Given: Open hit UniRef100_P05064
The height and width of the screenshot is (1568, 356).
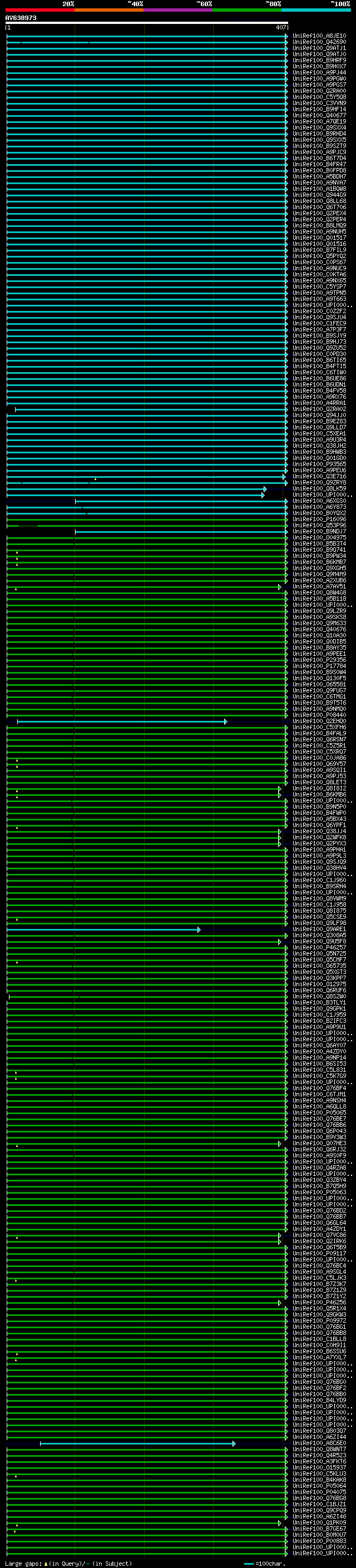Looking at the screenshot, I should coord(319,1486).
